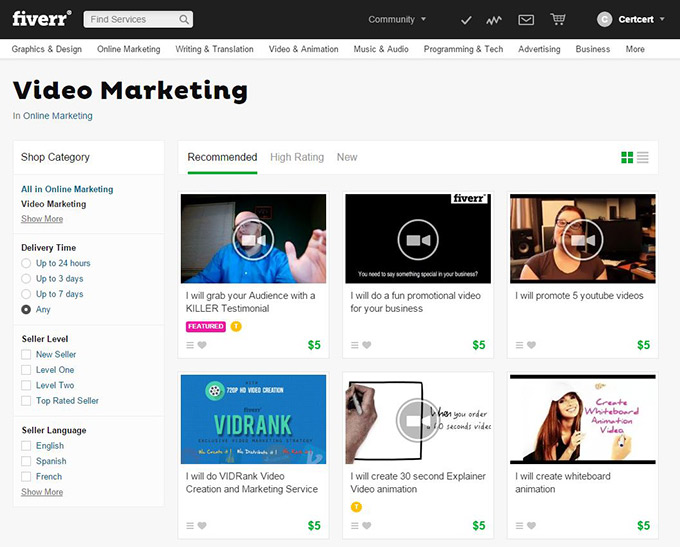Open Programming & Tech category
The image size is (680, 547).
coord(463,49)
